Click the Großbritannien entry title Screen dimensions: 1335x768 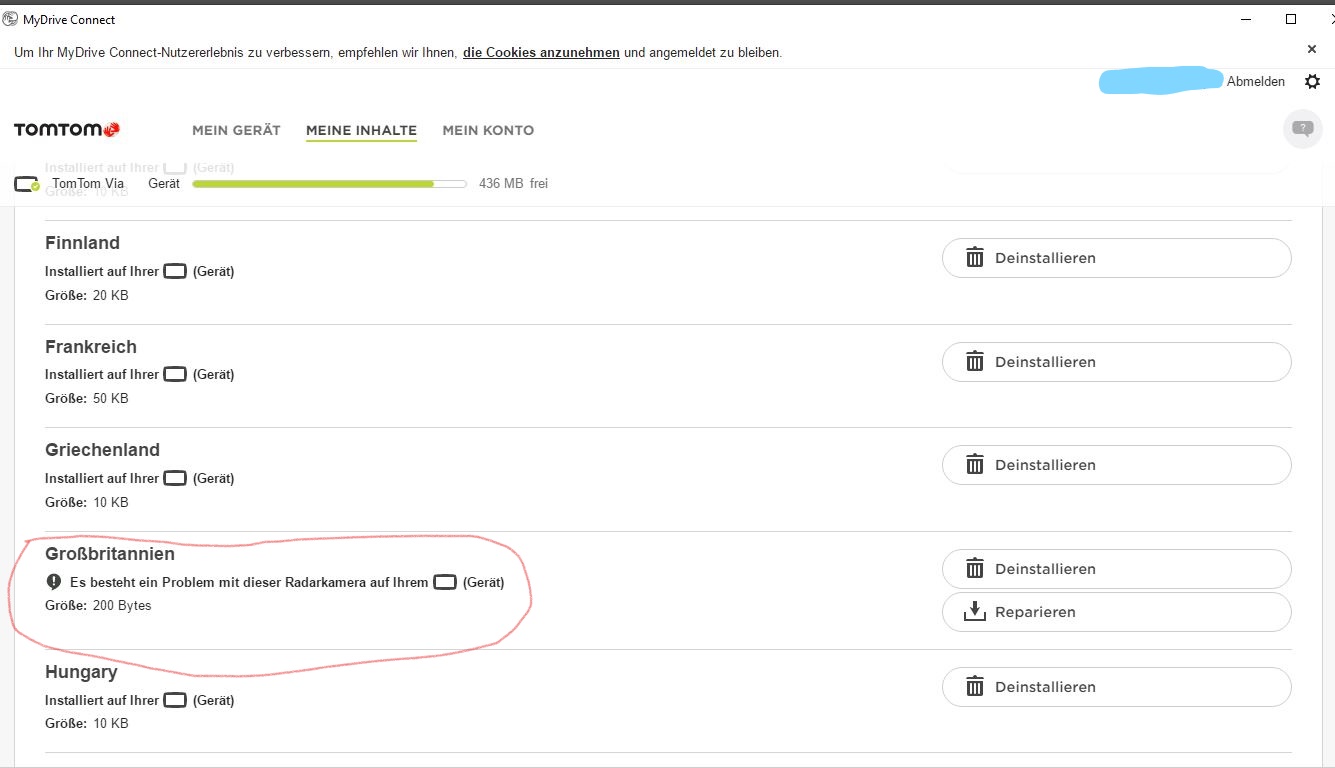(110, 554)
